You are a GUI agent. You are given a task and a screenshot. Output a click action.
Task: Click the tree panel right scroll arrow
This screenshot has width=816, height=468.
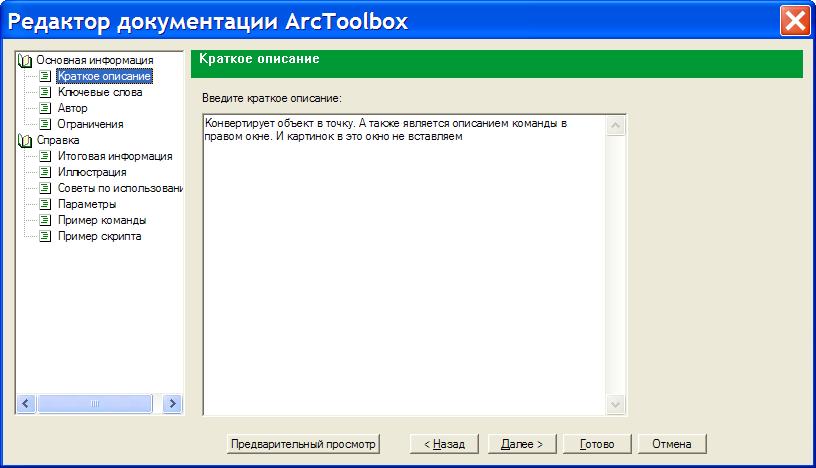pos(172,403)
